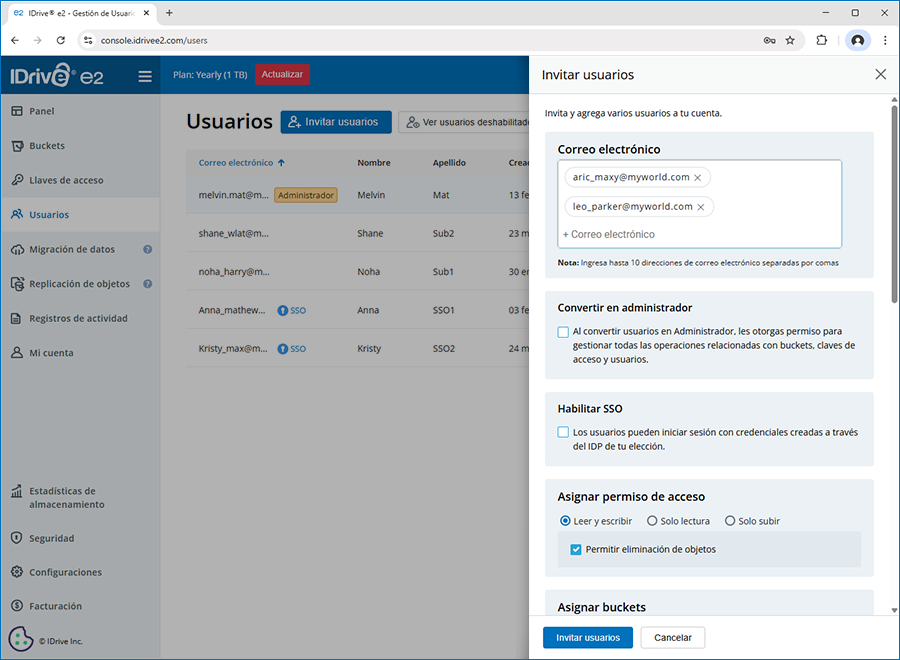Viewport: 900px width, 660px height.
Task: Sort by Correo electrónico column header
Action: click(236, 163)
